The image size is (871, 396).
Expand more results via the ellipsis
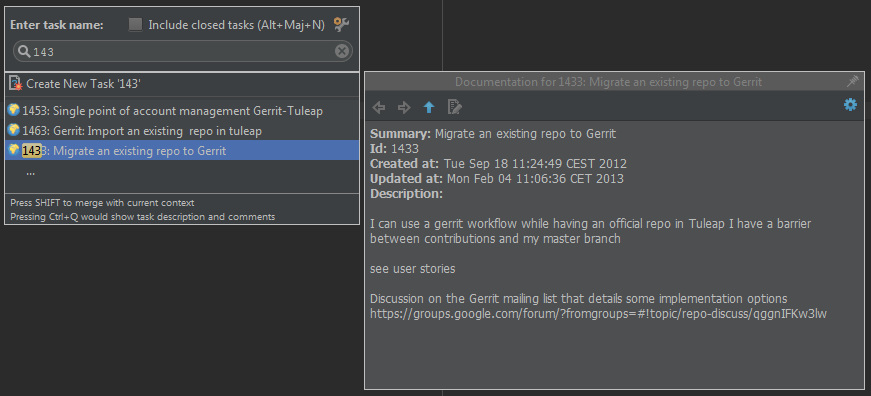pos(31,172)
